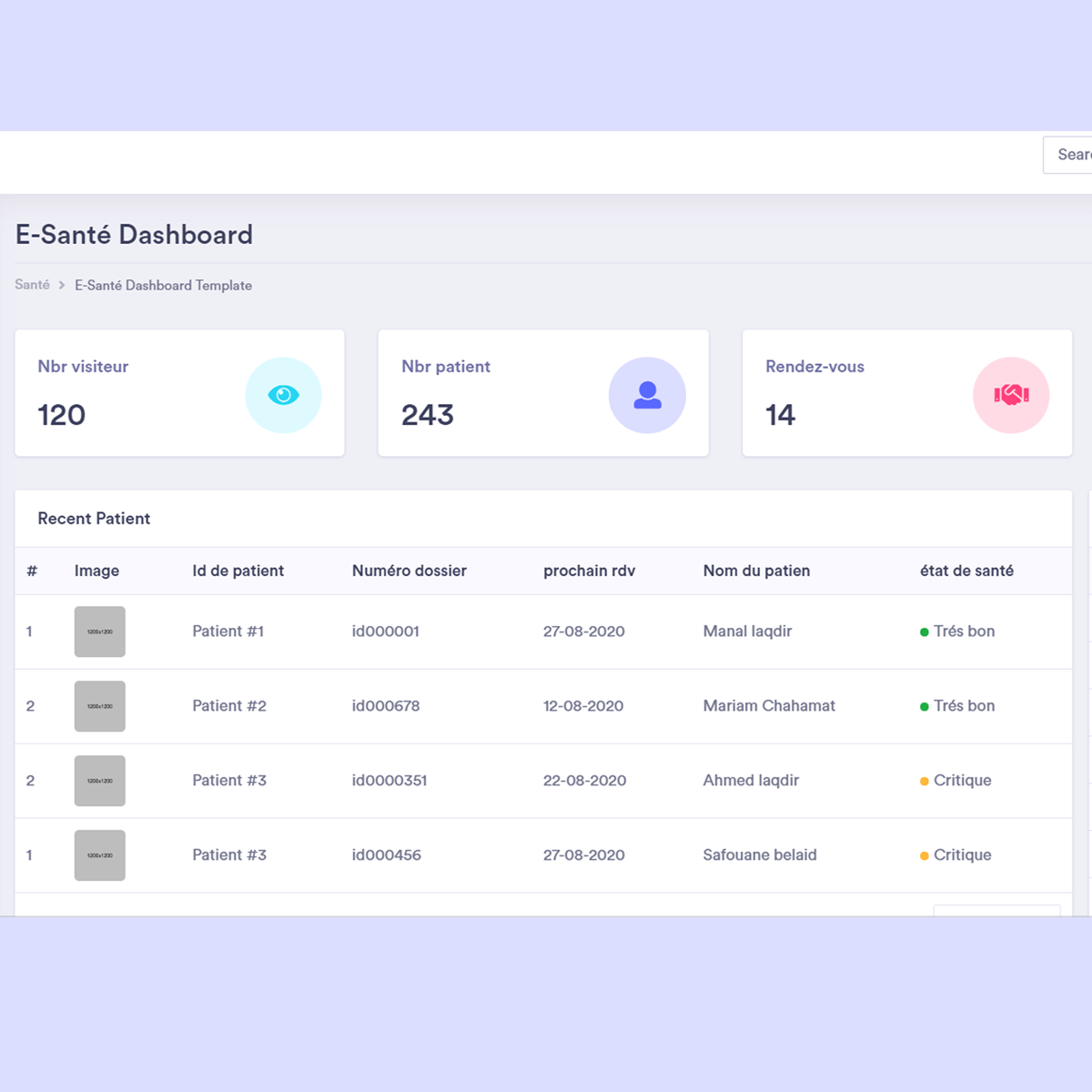Click the date 22-08-2020

pos(584,780)
